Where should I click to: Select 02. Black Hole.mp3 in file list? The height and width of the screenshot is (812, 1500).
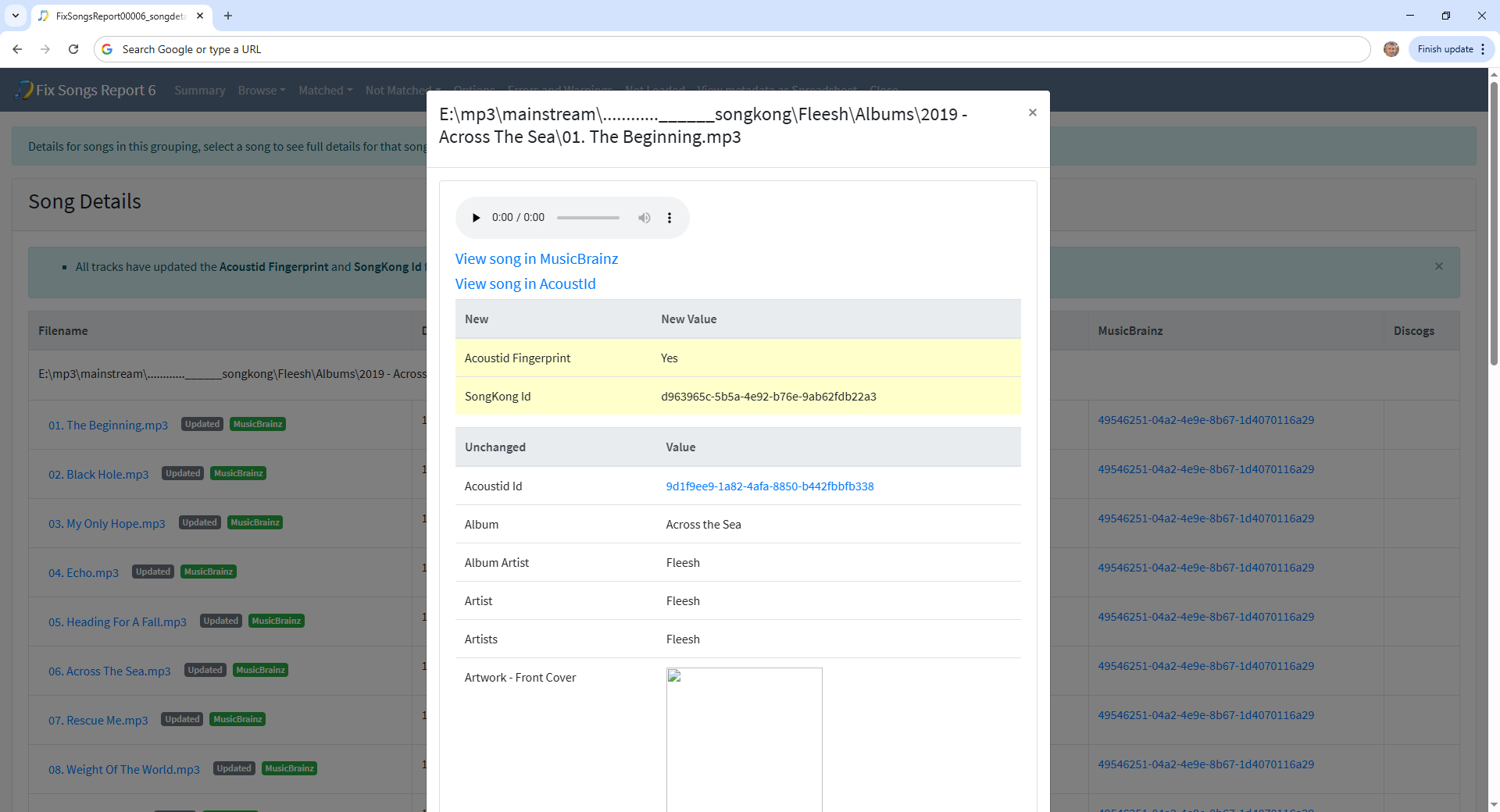(x=98, y=475)
